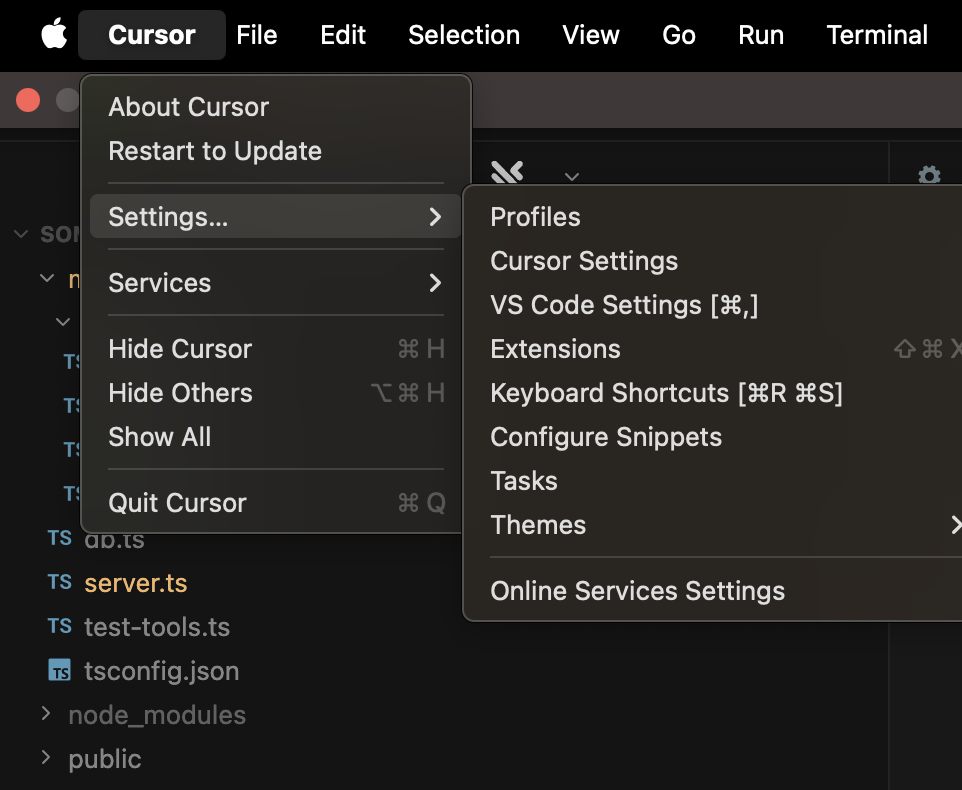Open the Terminal menu
The width and height of the screenshot is (962, 790).
coord(877,34)
